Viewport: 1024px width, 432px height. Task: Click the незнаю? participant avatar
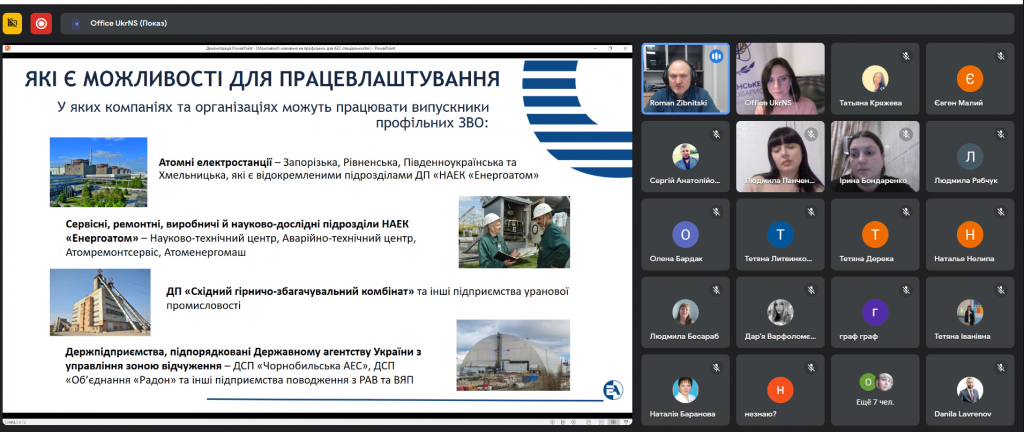coord(780,390)
